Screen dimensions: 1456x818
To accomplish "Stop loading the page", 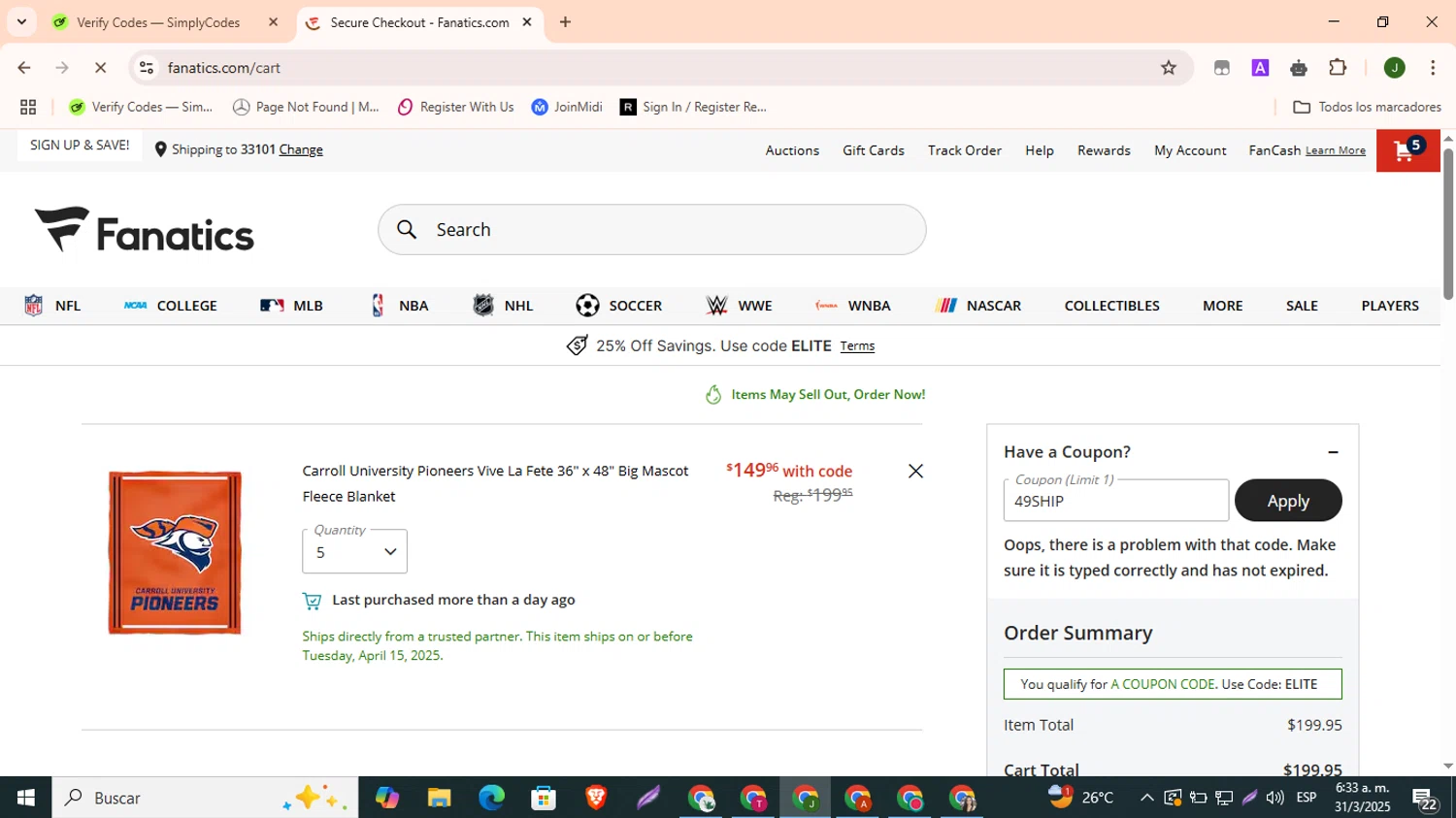I will pyautogui.click(x=101, y=68).
